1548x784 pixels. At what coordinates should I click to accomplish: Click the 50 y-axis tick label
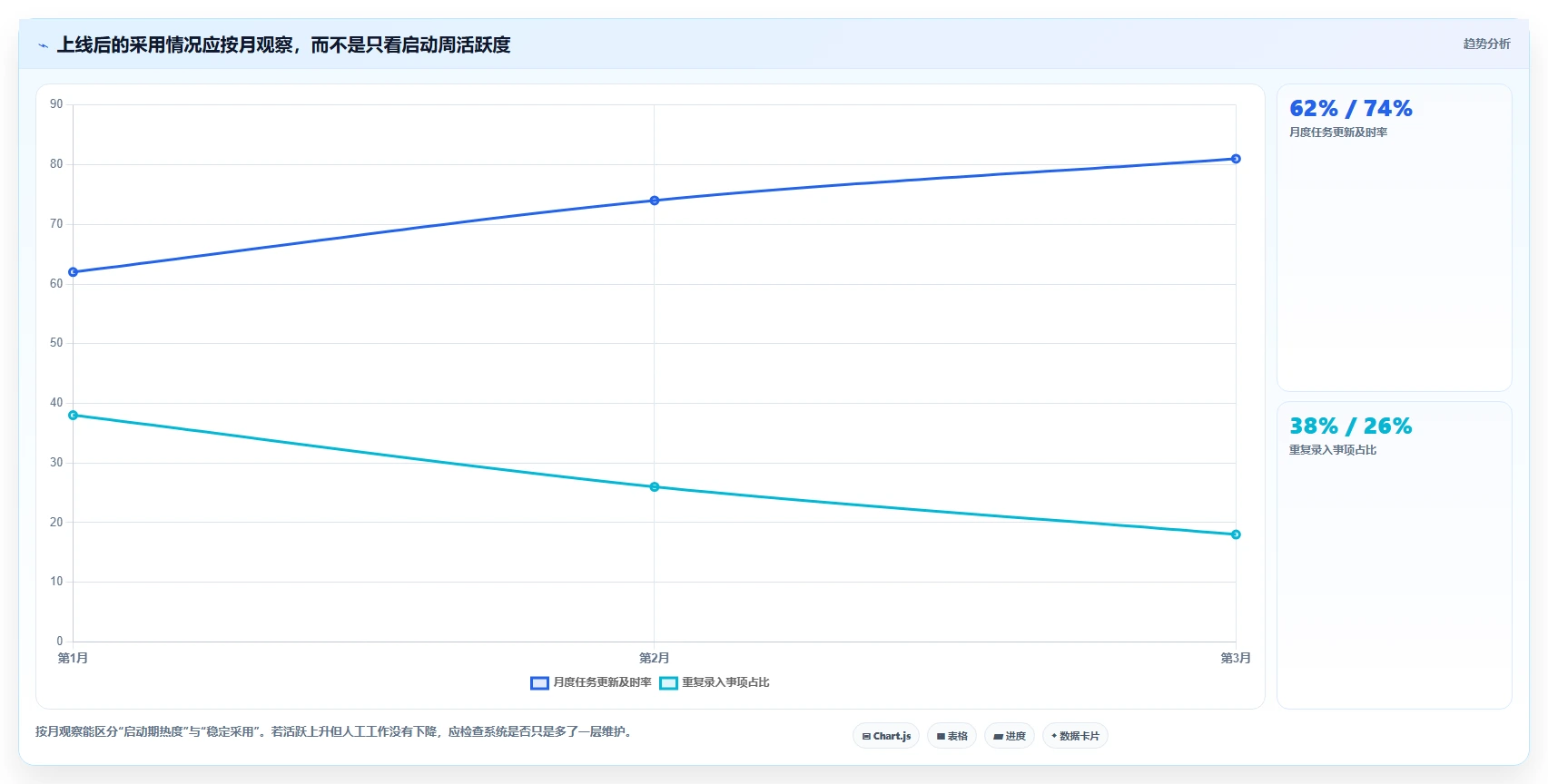(56, 343)
